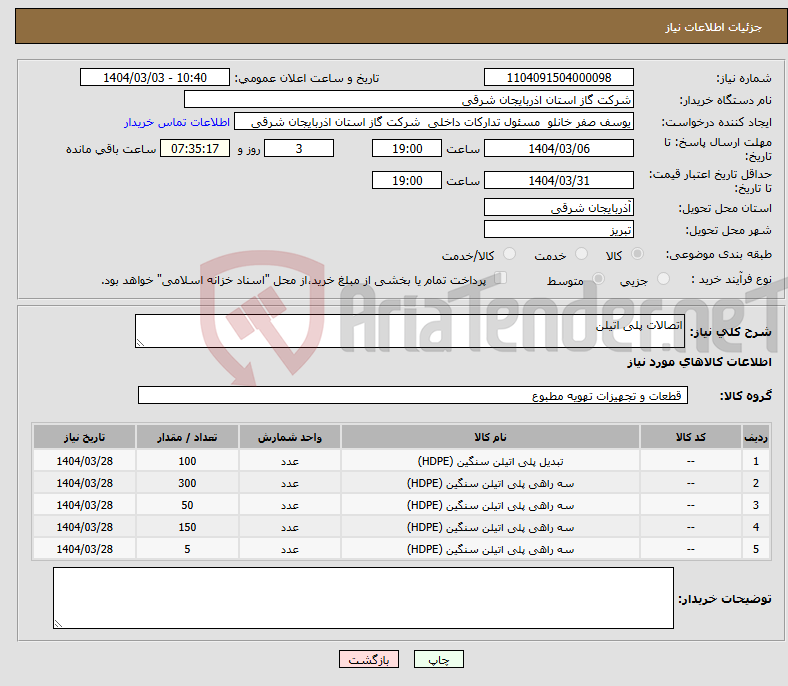Toggle the Islamic treasury payment checkbox
Screen dimensions: 788x686
[x=501, y=279]
